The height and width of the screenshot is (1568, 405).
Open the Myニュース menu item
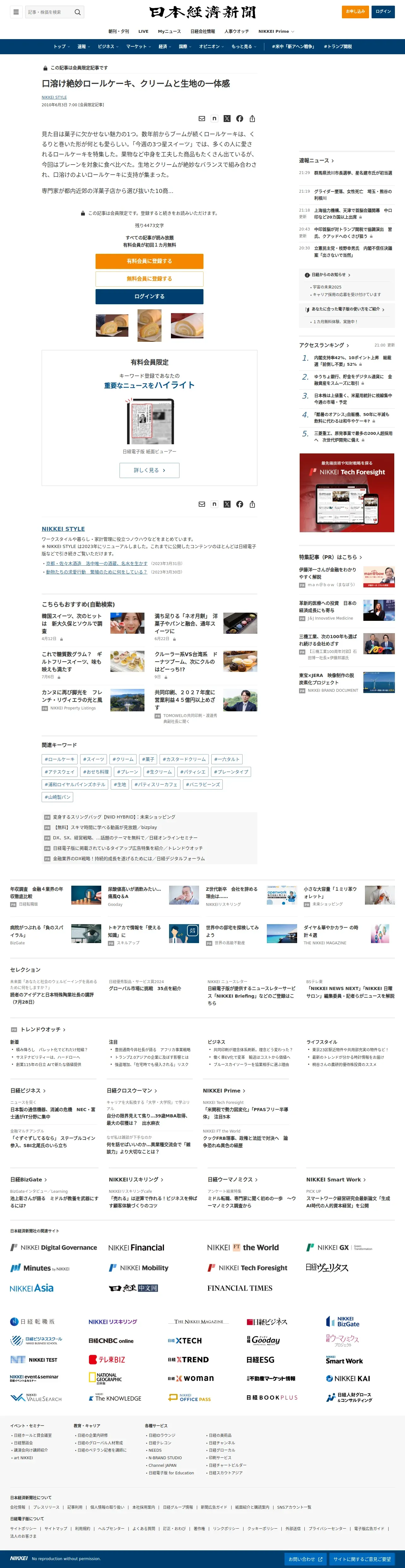169,31
